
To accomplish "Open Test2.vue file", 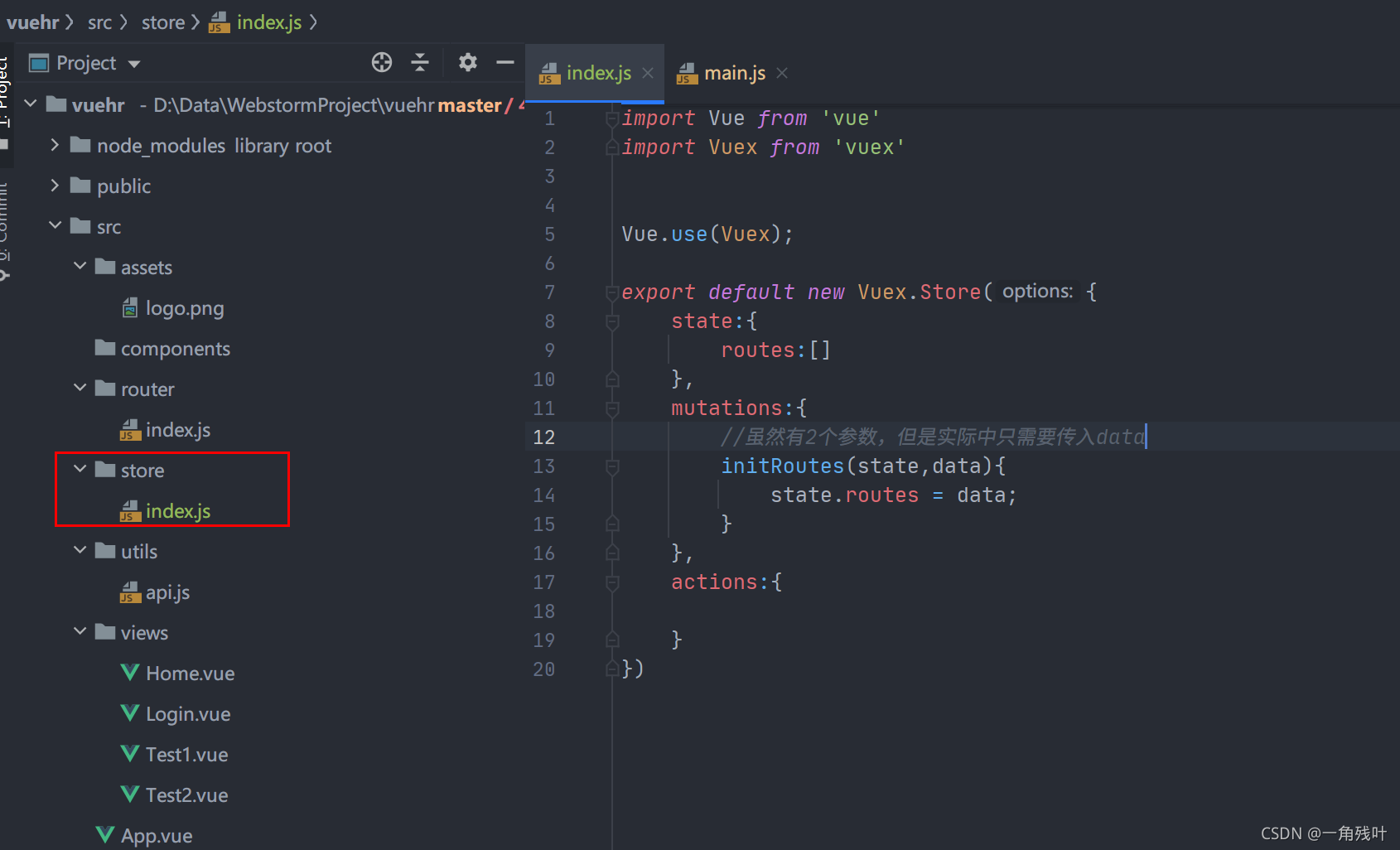I will pos(186,795).
